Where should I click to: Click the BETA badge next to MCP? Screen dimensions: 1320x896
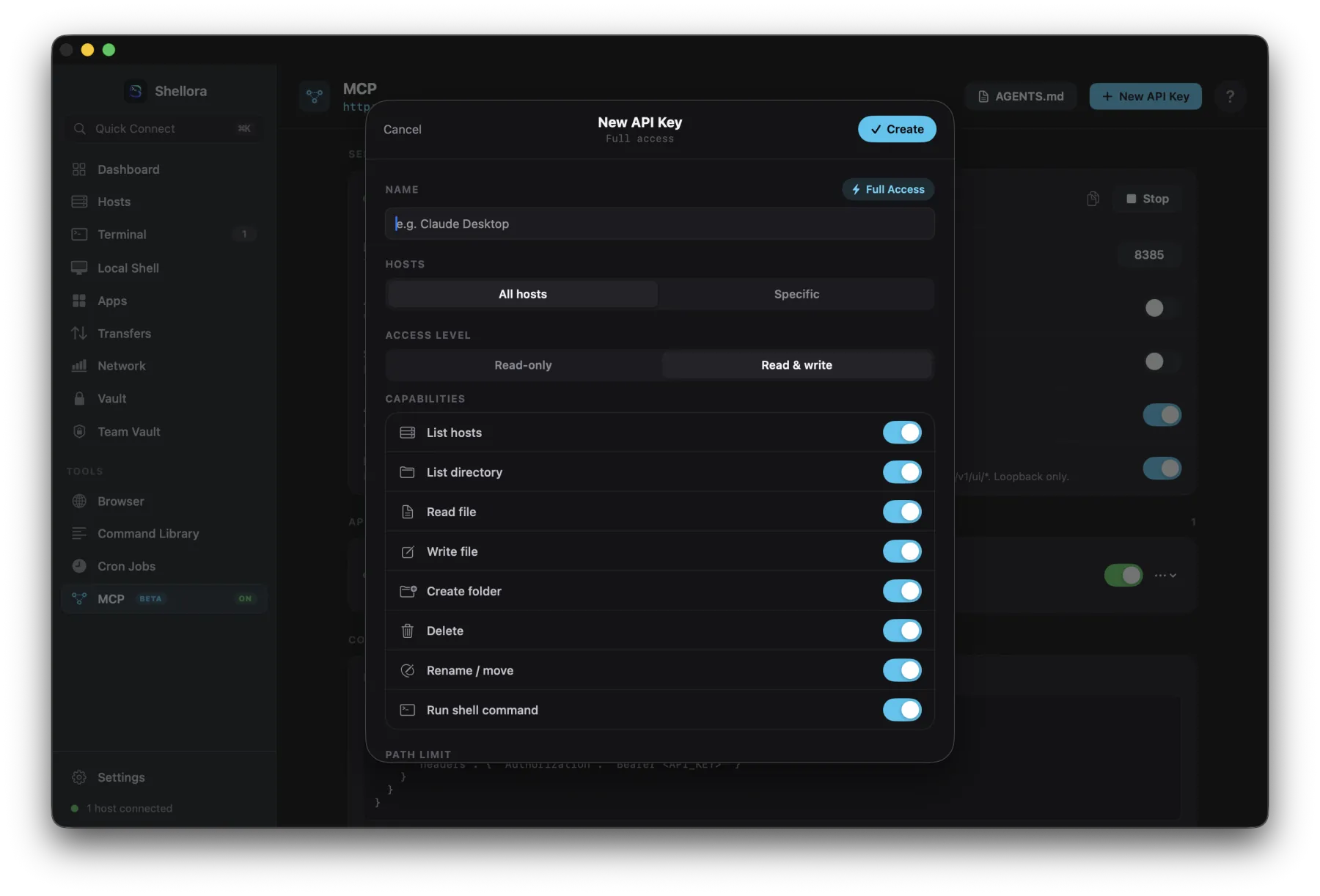(x=150, y=599)
